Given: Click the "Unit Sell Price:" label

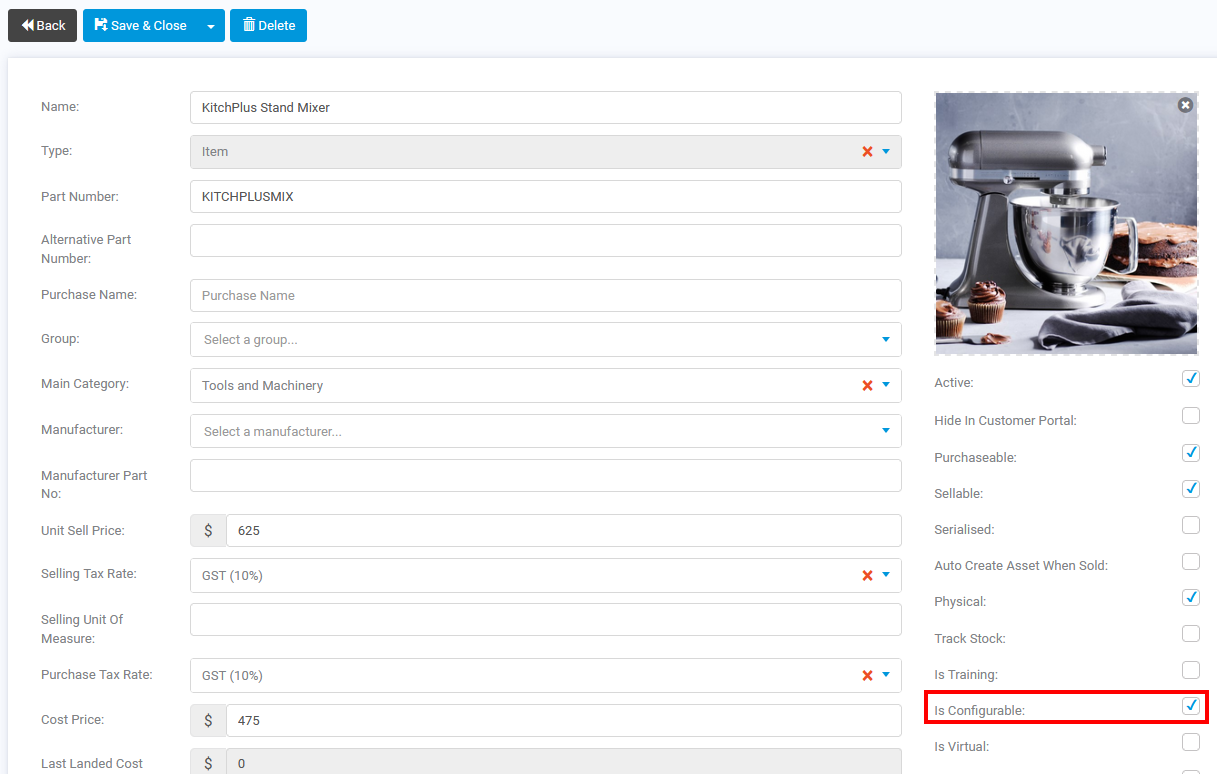Looking at the screenshot, I should [83, 531].
